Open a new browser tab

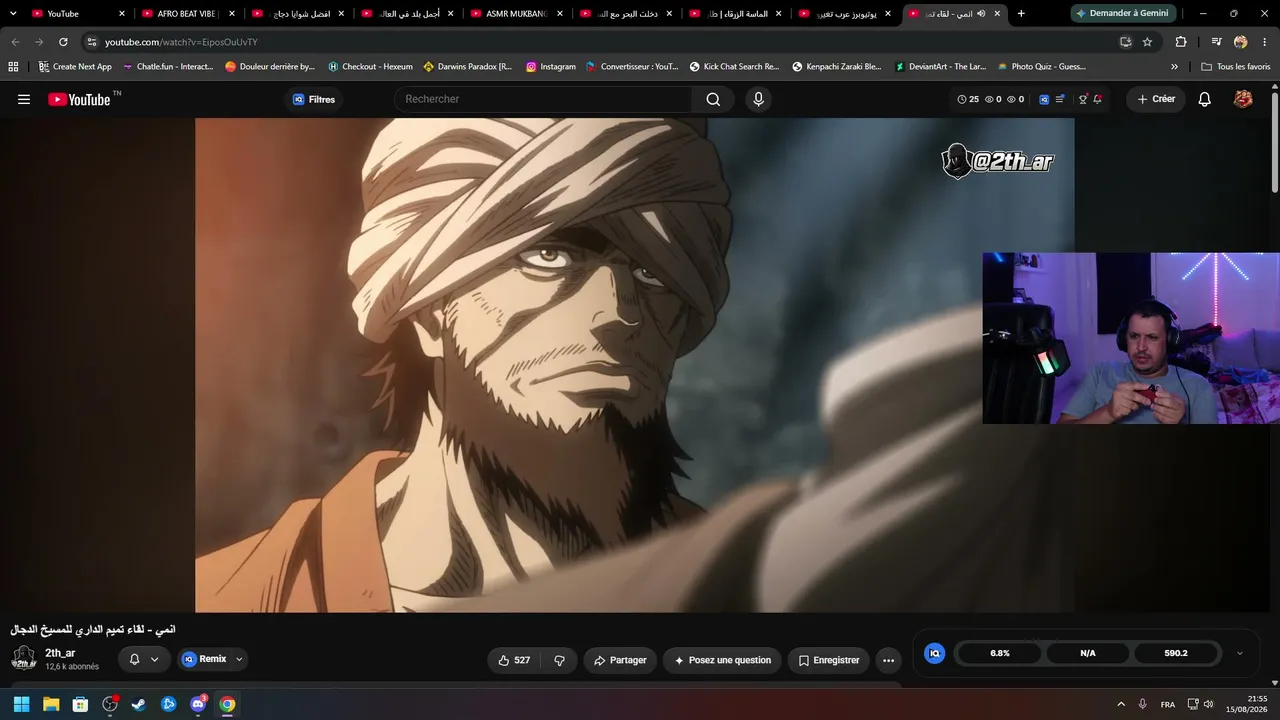[1021, 14]
